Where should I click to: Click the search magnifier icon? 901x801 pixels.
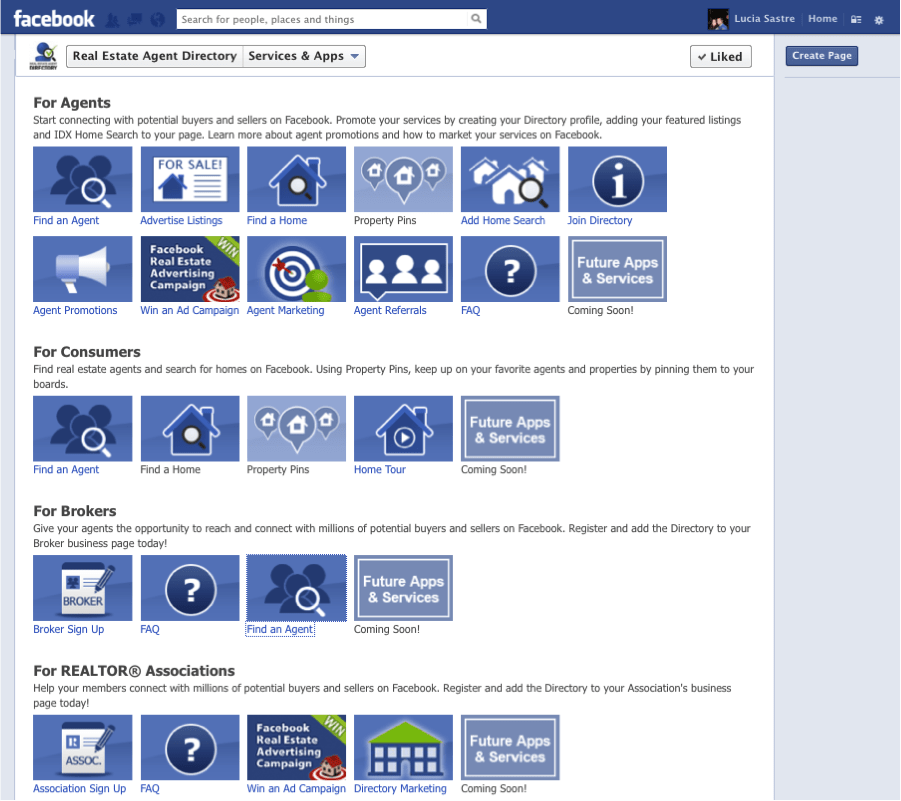476,18
